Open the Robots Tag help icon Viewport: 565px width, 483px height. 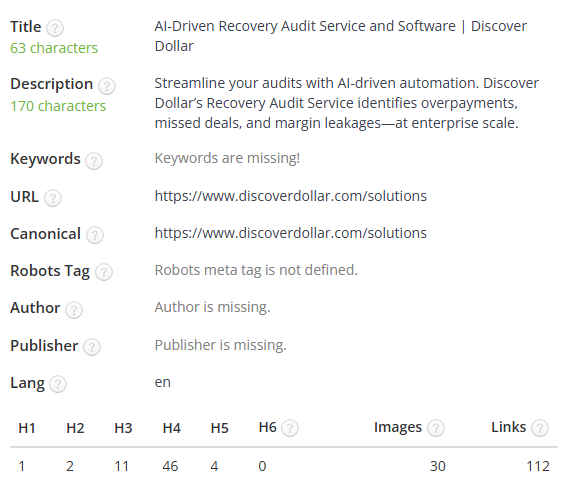pyautogui.click(x=104, y=272)
